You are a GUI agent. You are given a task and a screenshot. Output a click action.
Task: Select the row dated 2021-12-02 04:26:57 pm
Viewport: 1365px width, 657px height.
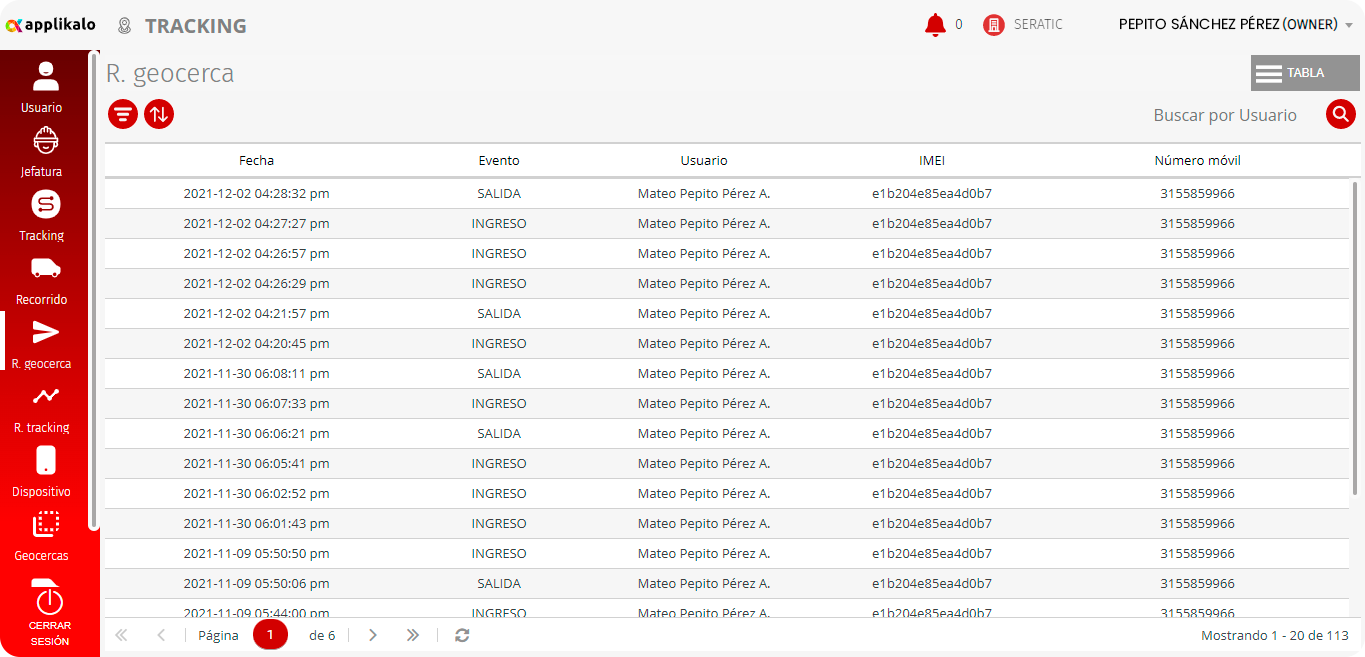tap(727, 254)
